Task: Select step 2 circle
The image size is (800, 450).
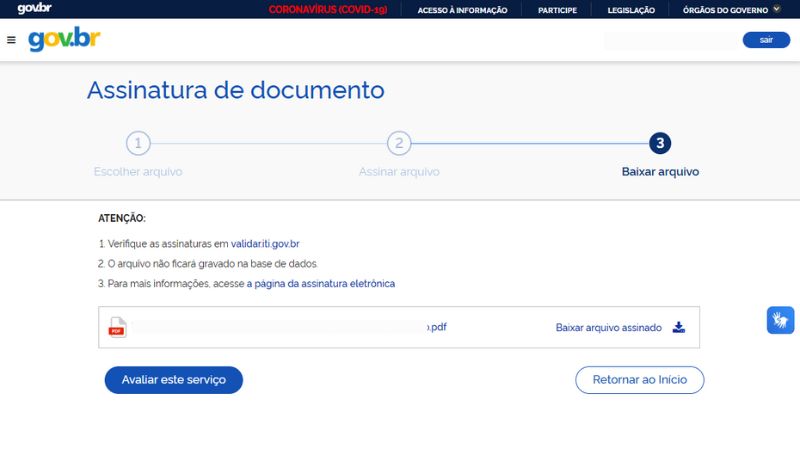Action: pos(399,143)
